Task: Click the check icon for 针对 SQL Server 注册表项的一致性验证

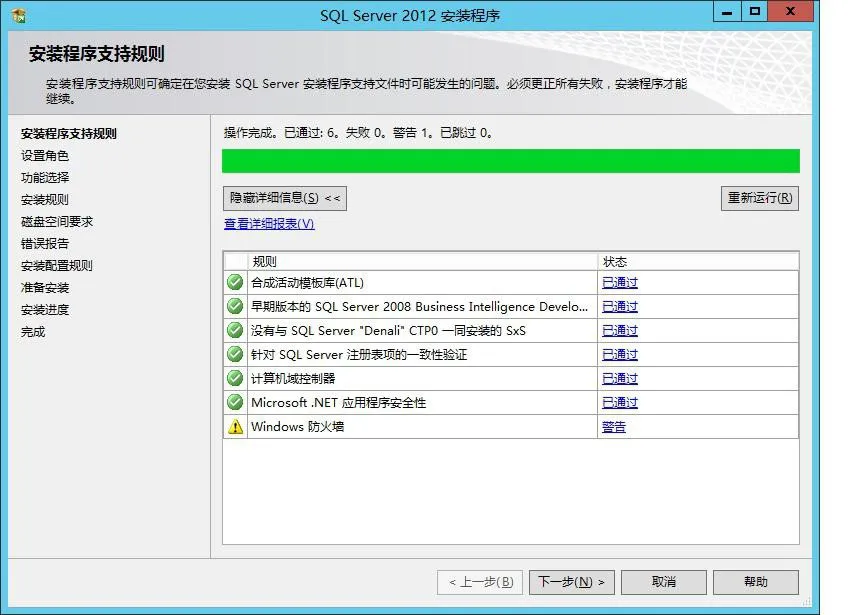Action: tap(234, 354)
